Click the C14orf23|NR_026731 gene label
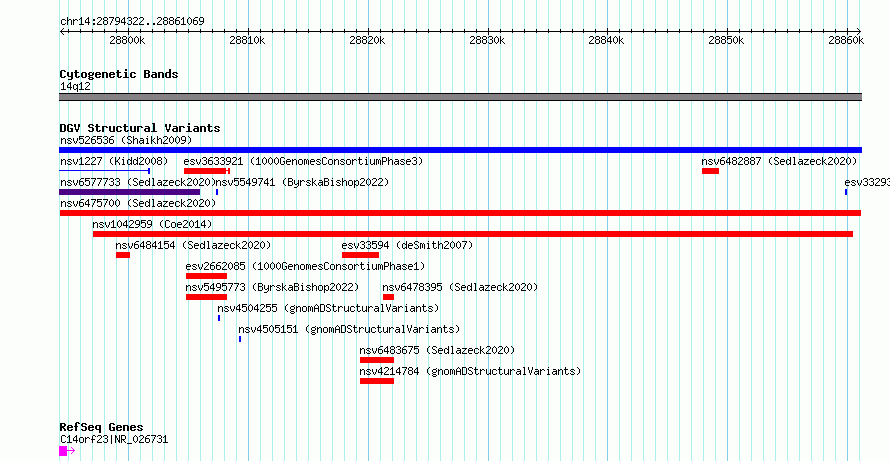This screenshot has width=890, height=461. (114, 439)
